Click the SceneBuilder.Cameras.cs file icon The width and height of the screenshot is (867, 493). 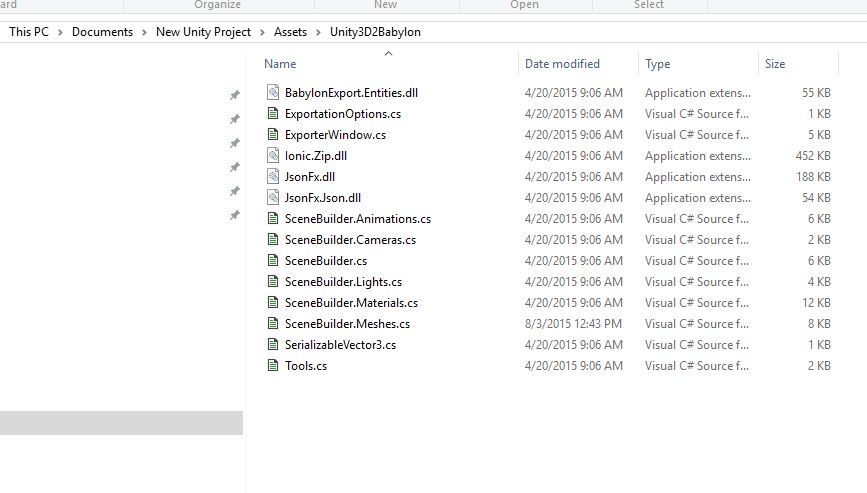pos(273,239)
